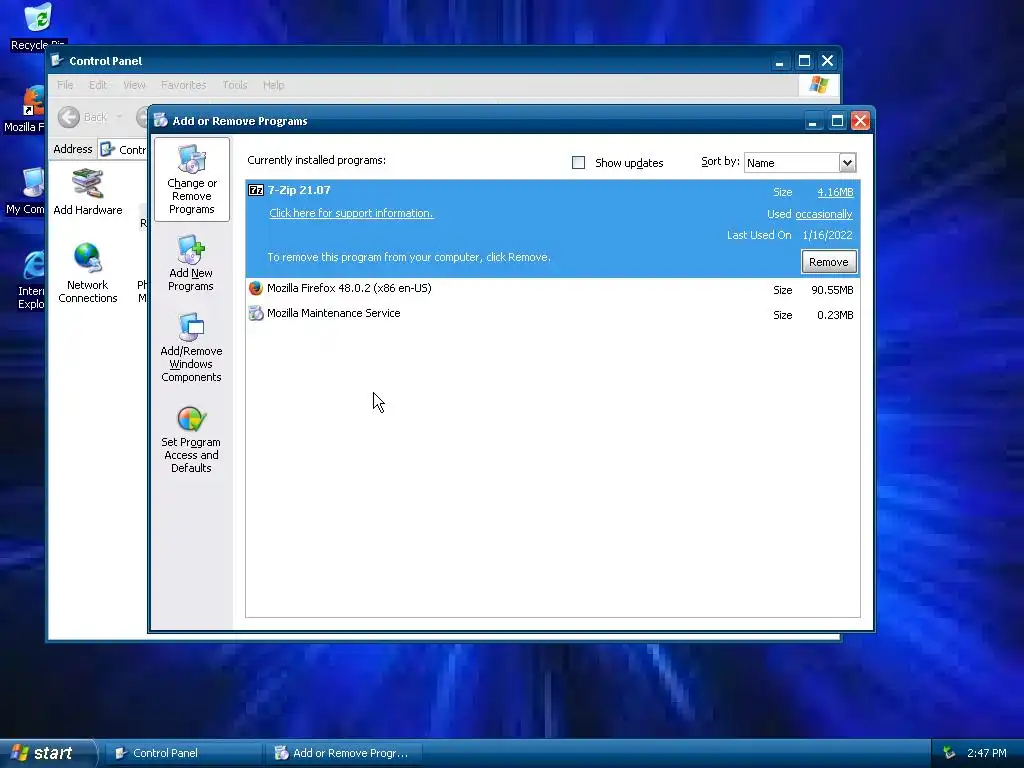Click the 7-Zip program icon

click(x=255, y=190)
